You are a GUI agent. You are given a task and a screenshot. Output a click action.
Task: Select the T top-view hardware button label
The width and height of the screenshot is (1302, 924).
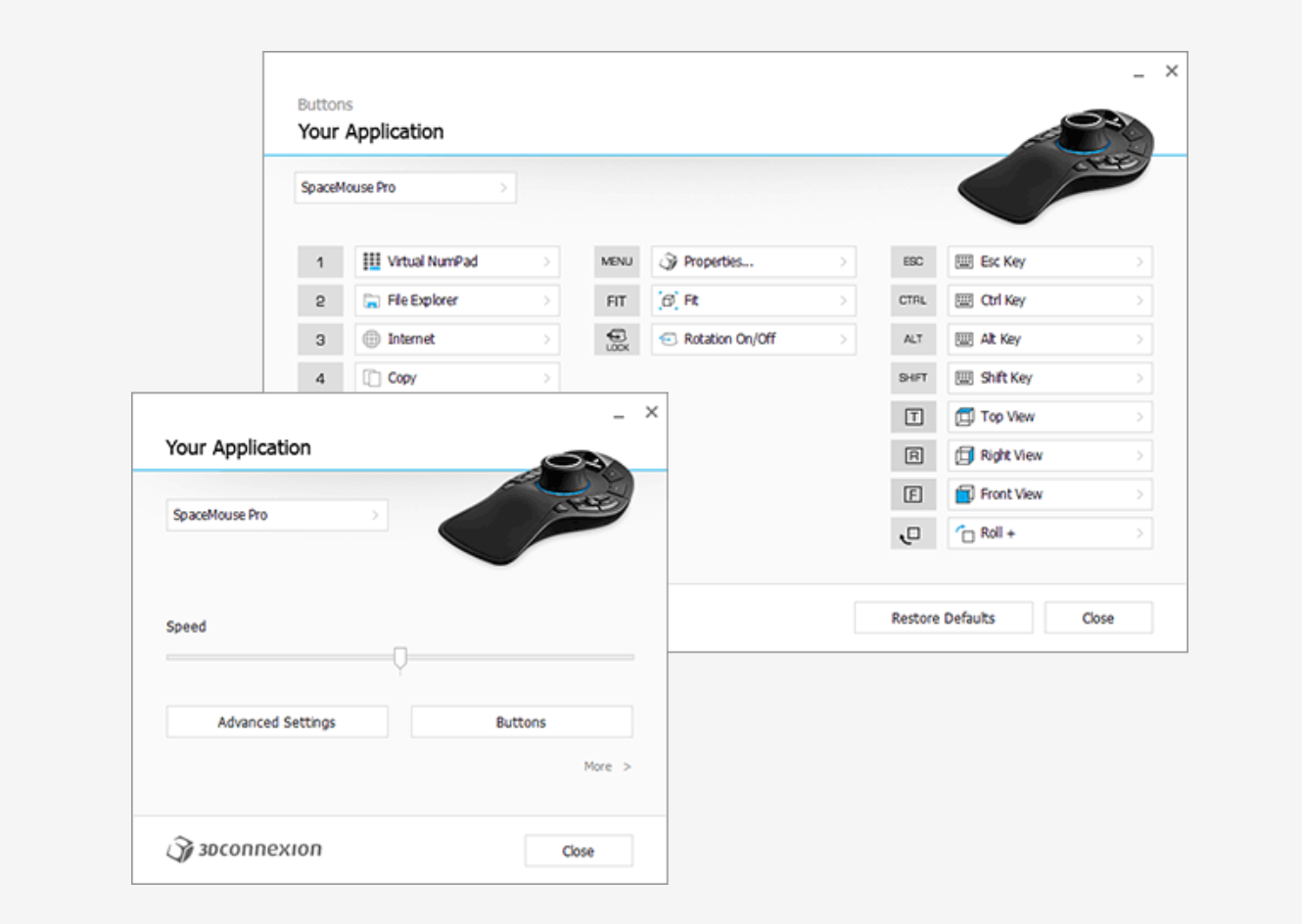[913, 417]
